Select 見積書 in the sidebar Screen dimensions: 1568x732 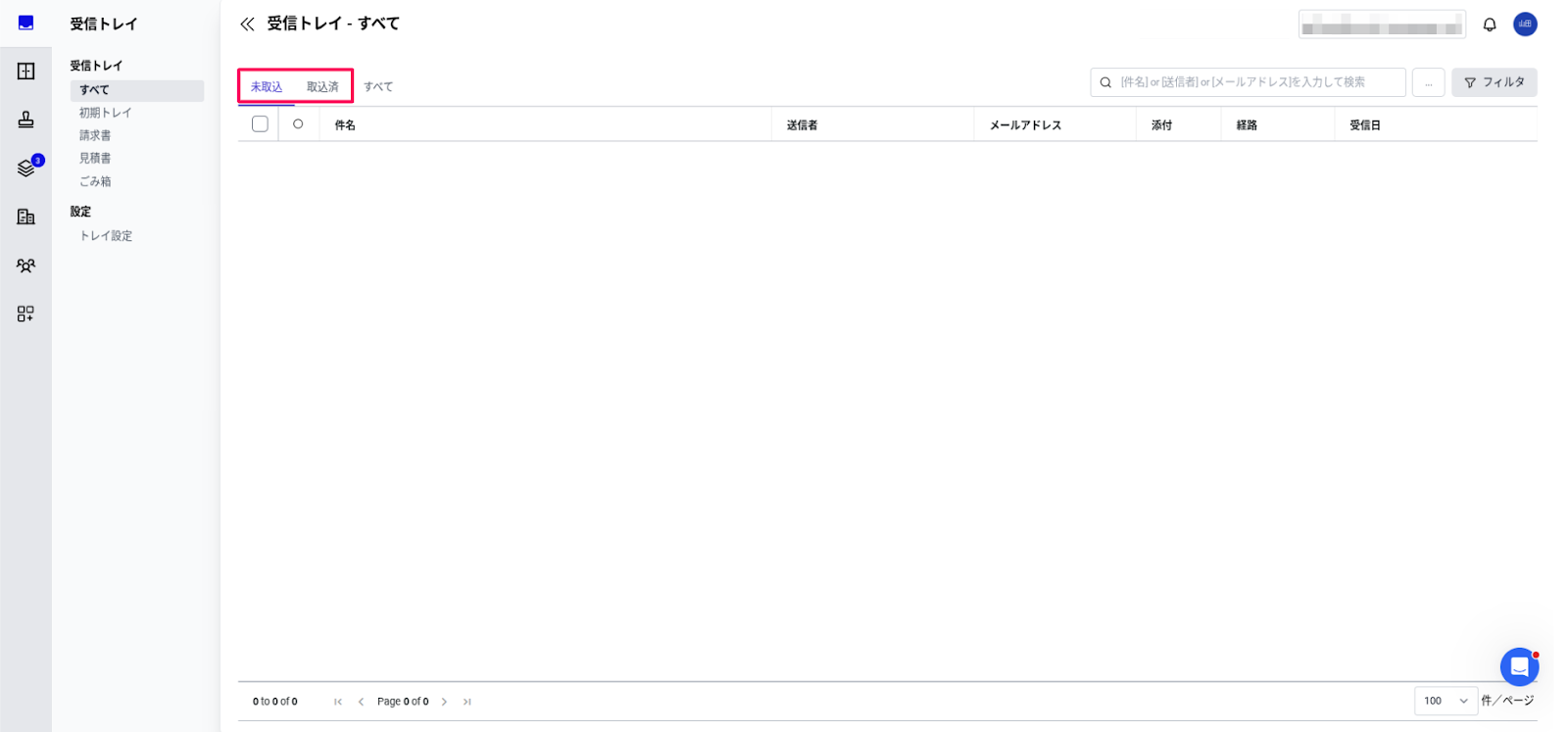click(95, 158)
